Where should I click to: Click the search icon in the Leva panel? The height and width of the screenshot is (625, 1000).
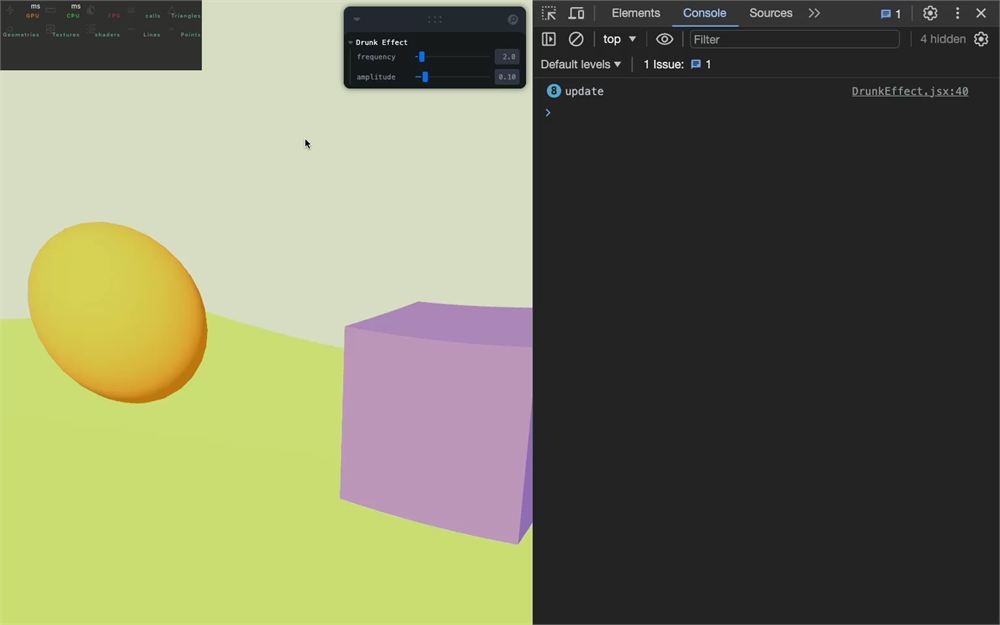pyautogui.click(x=513, y=20)
